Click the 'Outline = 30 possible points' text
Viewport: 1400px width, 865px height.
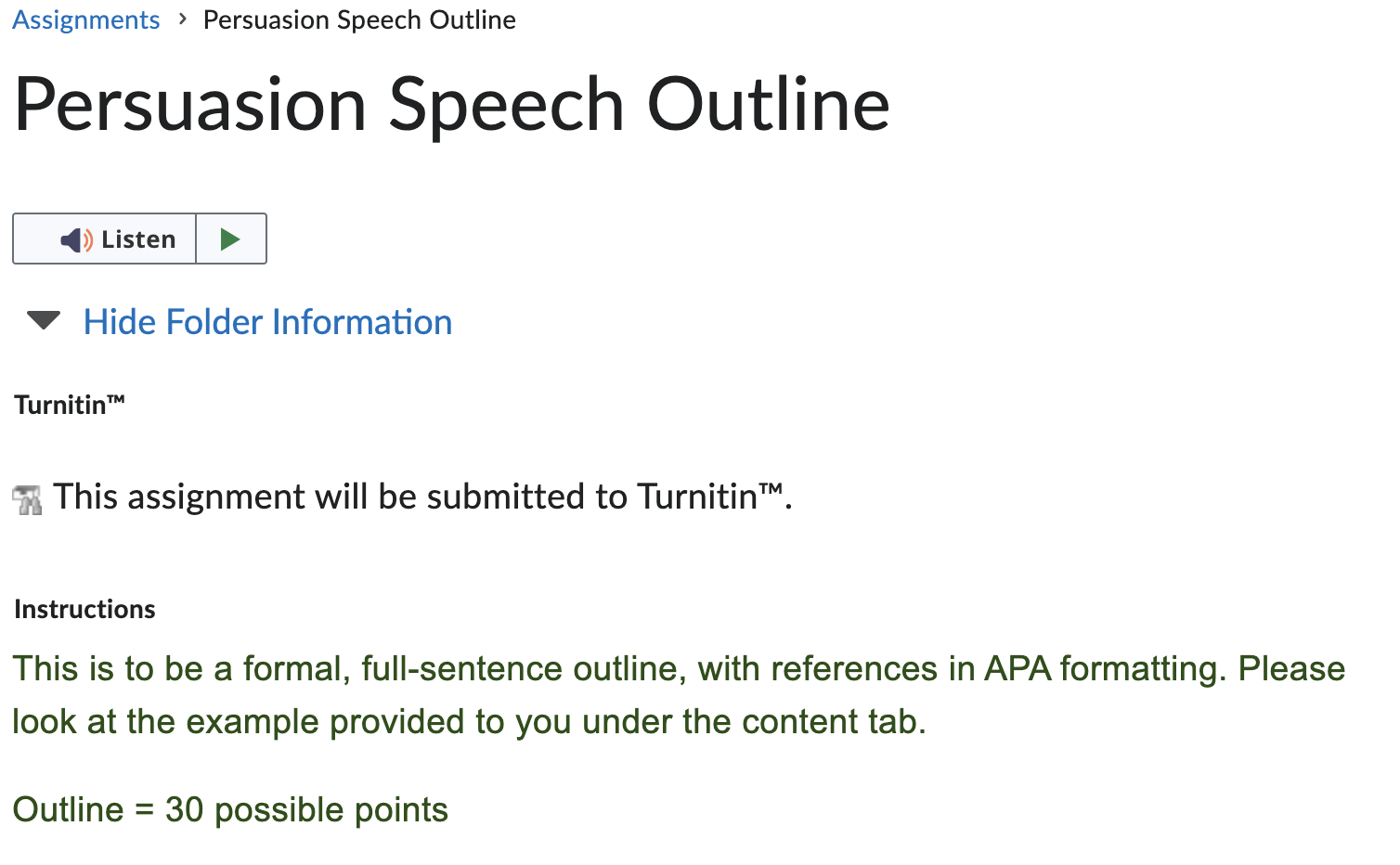[230, 809]
